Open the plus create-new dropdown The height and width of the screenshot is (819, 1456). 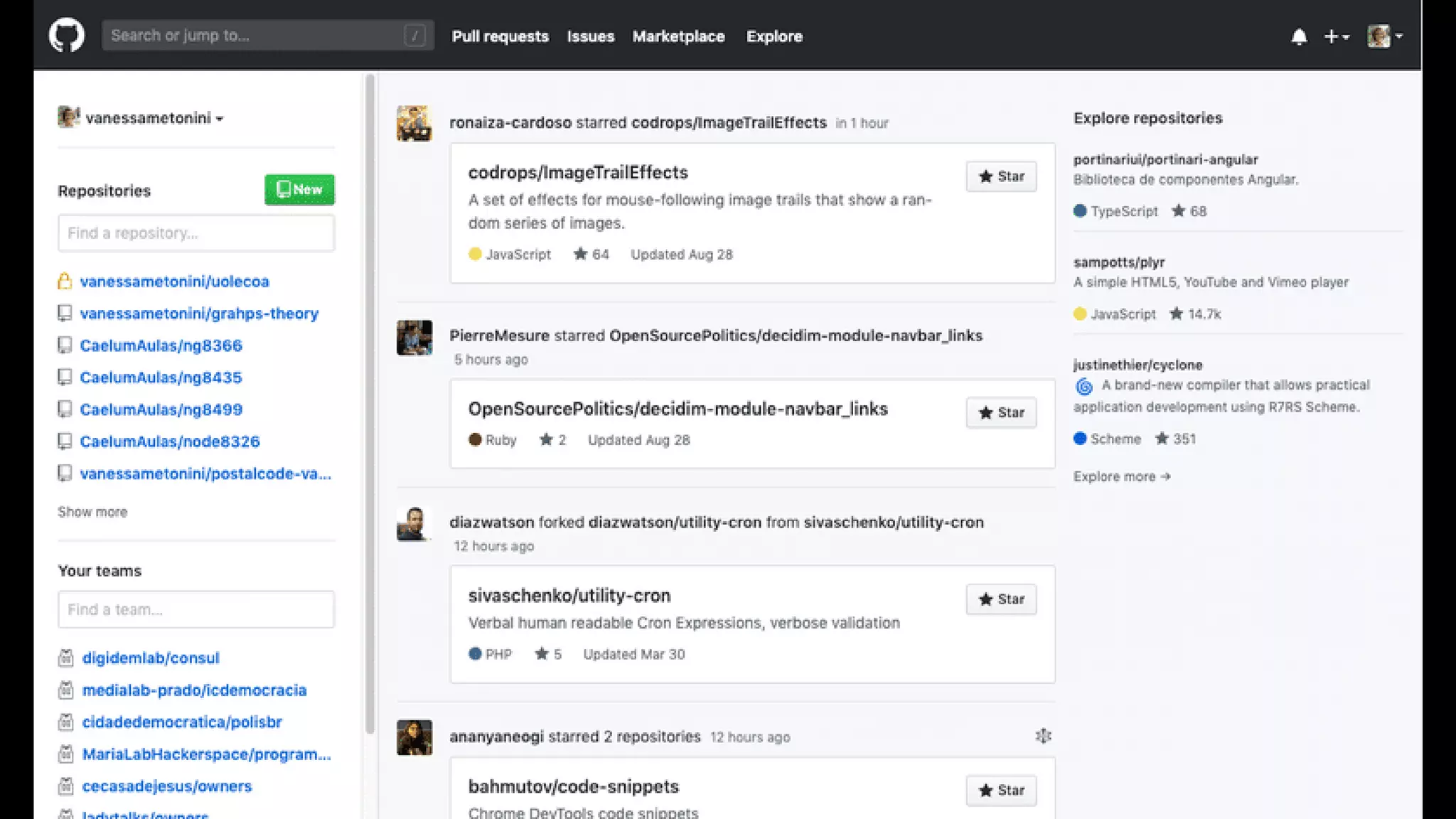tap(1337, 36)
